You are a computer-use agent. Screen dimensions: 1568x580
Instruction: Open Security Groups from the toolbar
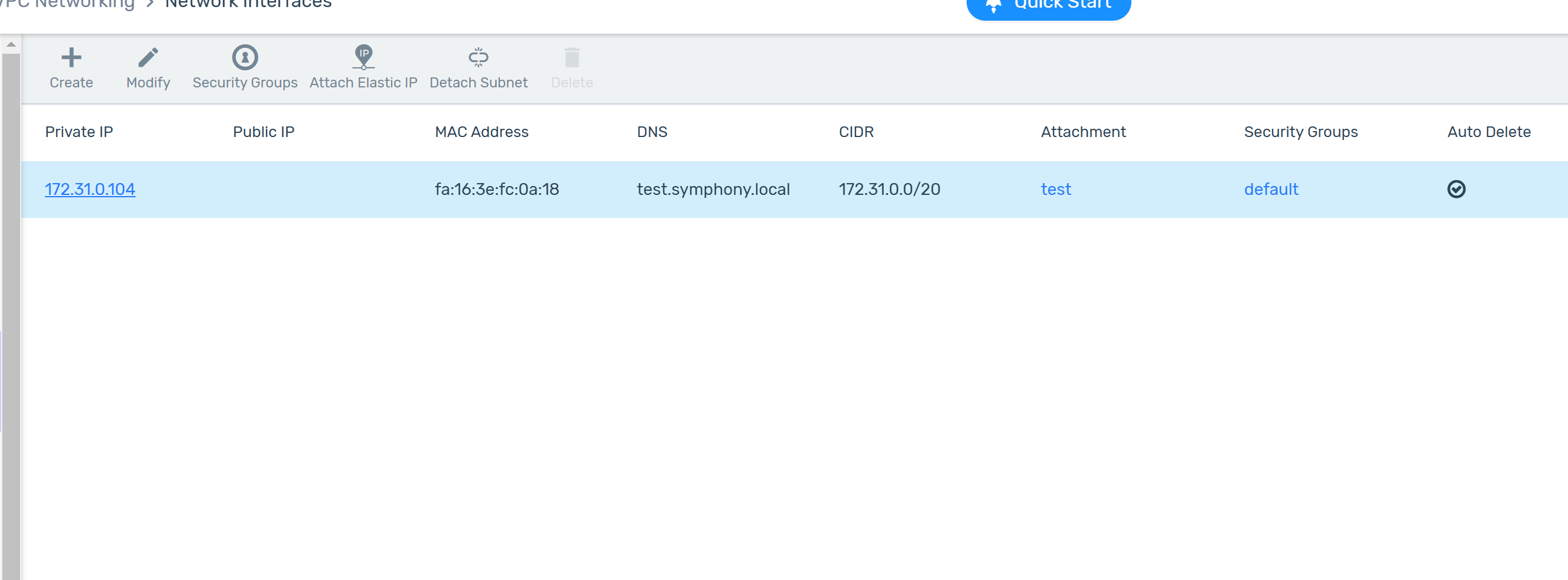click(x=245, y=58)
